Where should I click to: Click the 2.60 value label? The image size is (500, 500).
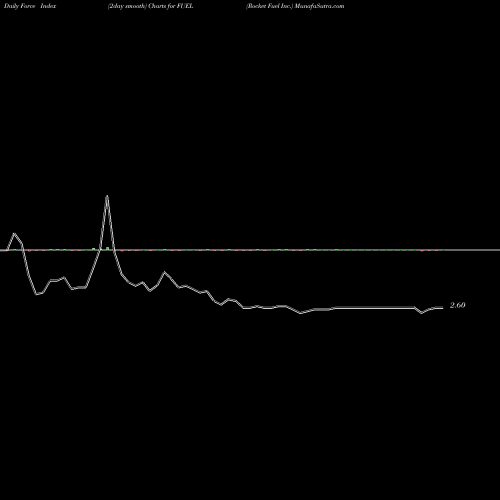(457, 305)
